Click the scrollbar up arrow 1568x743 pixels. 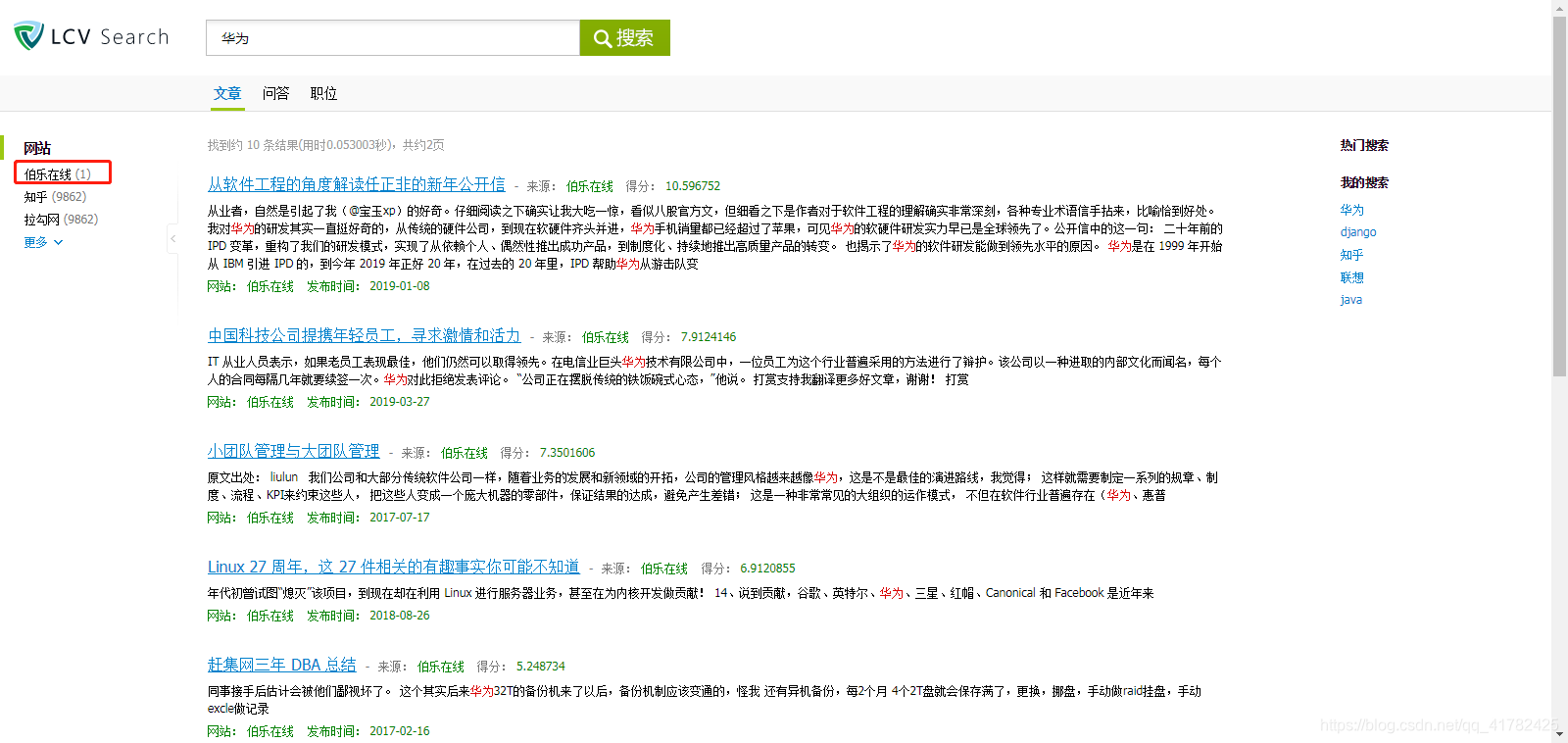pos(1559,8)
